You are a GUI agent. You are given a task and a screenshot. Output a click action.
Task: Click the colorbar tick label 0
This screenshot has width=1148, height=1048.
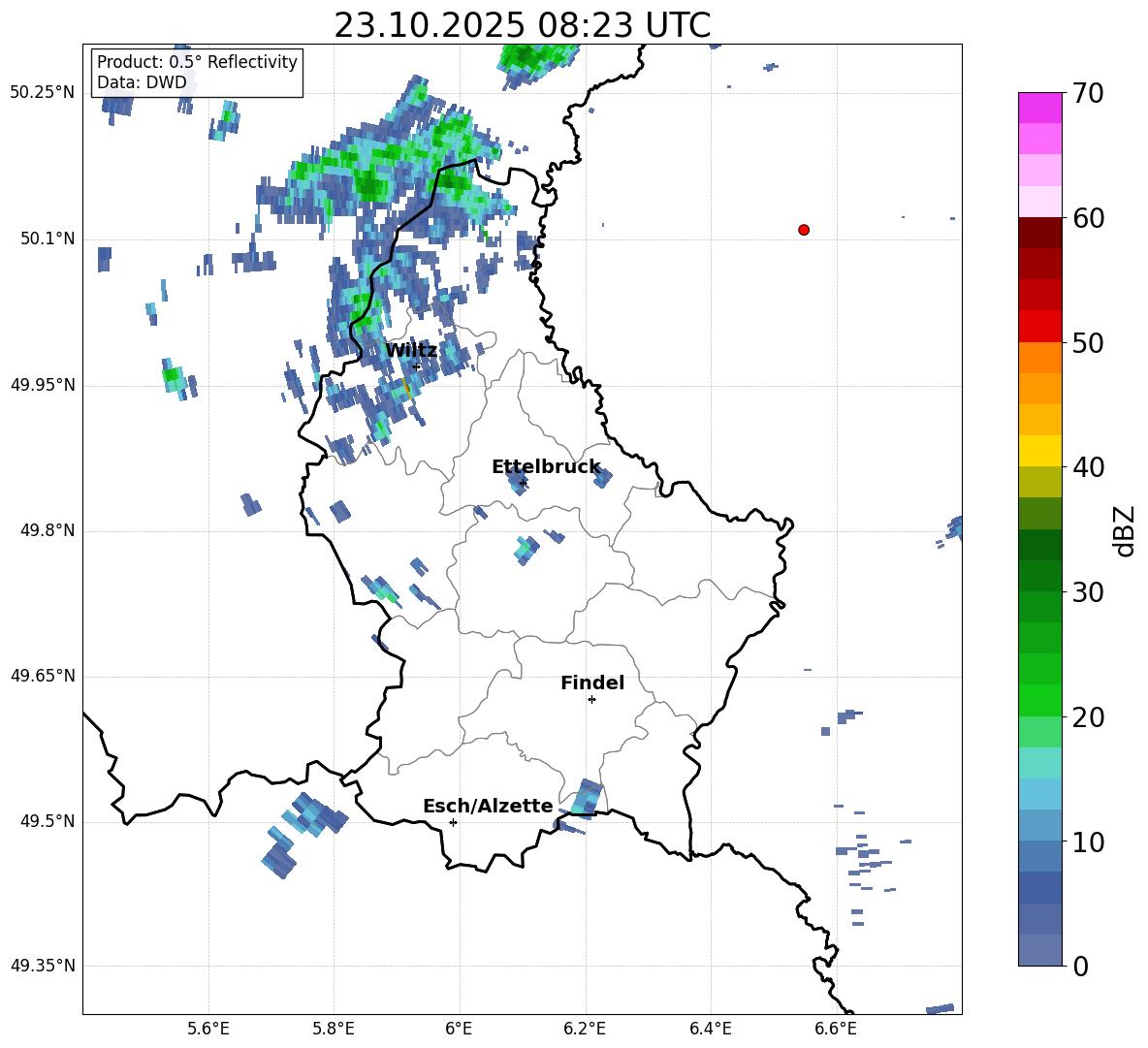1080,966
